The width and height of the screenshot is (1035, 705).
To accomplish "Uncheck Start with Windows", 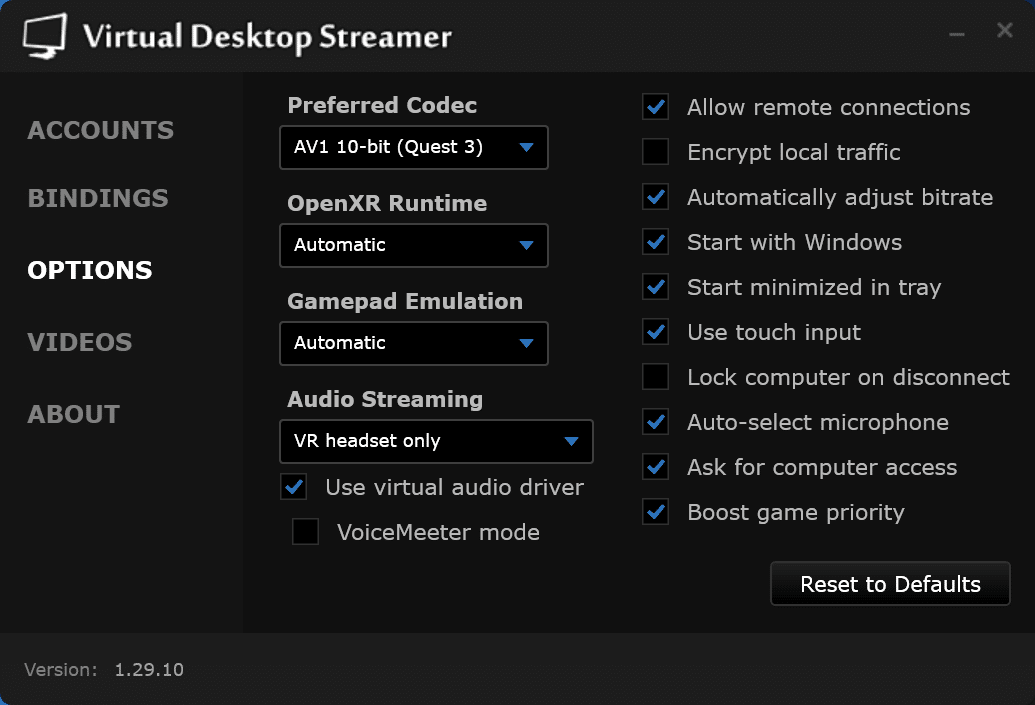I will [x=656, y=242].
